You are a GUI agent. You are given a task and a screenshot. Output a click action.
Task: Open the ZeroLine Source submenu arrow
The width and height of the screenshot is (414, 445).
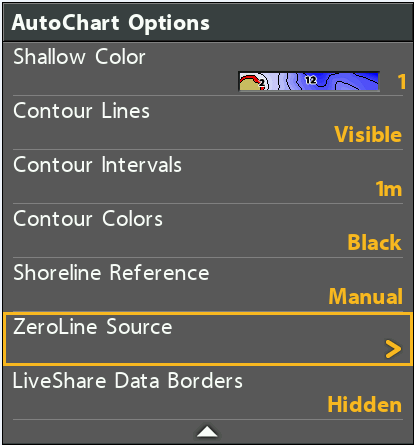coord(393,349)
